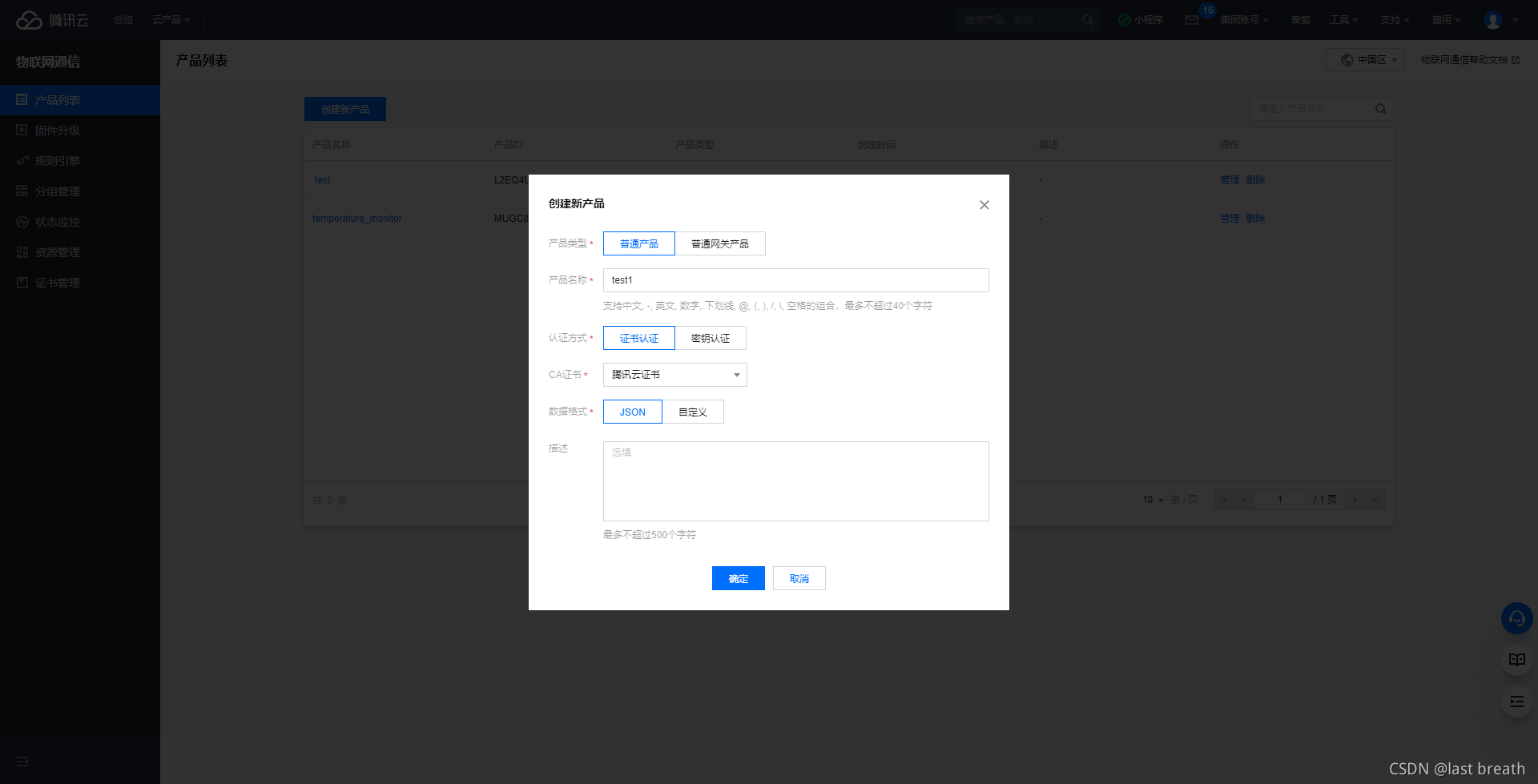Open 证书管理 in sidebar

click(x=80, y=283)
